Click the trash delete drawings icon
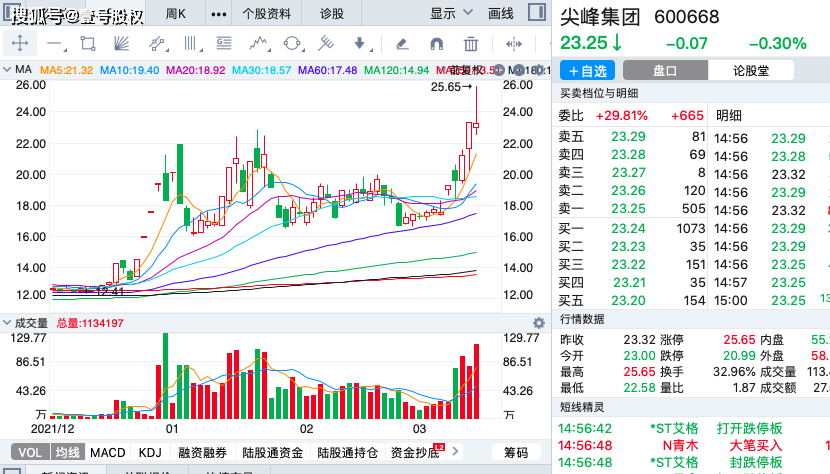 point(471,43)
